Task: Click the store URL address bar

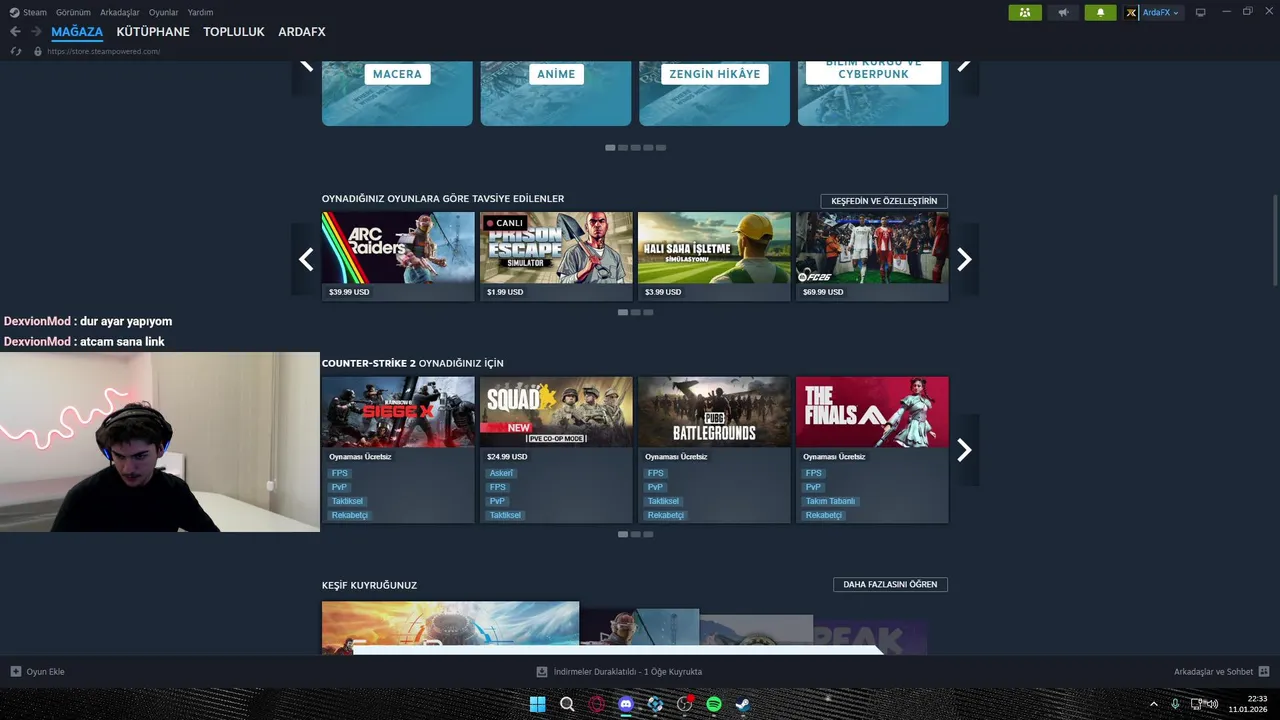Action: pyautogui.click(x=104, y=51)
